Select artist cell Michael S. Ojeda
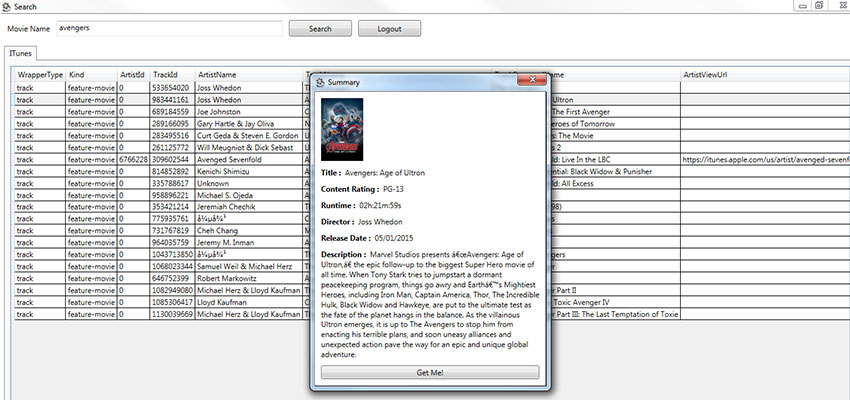The height and width of the screenshot is (400, 850). tap(248, 195)
